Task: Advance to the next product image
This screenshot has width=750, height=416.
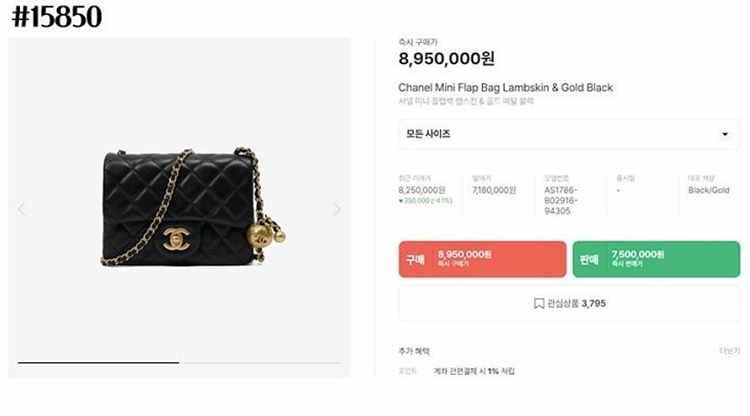Action: [337, 208]
